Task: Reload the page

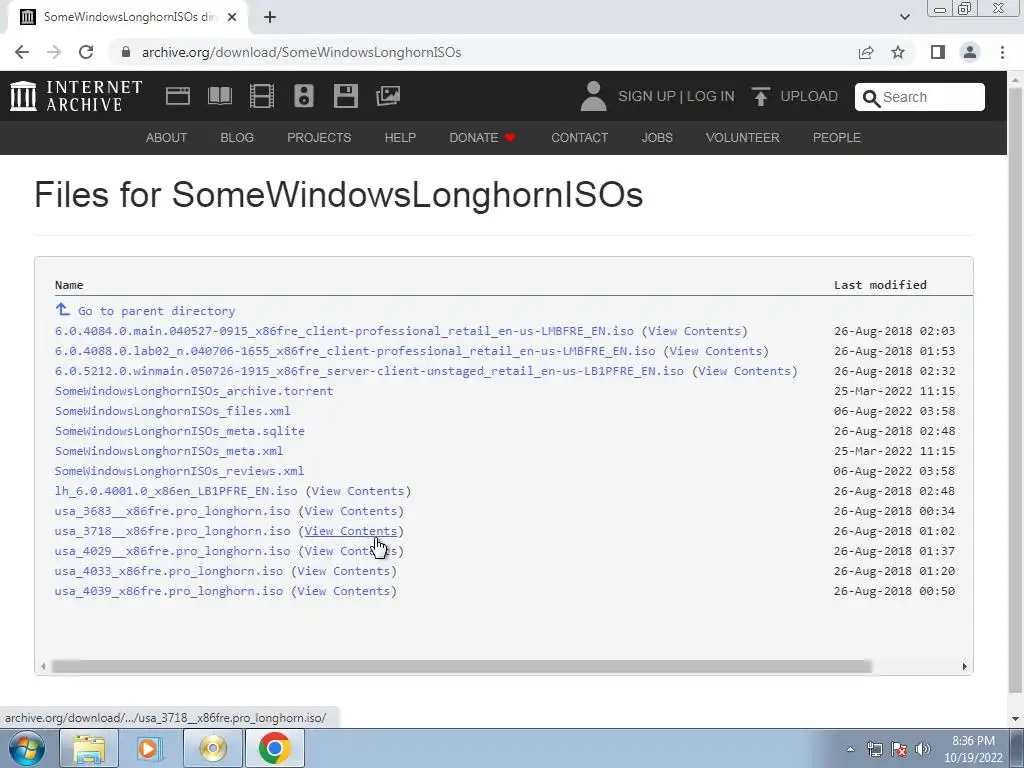Action: click(x=86, y=52)
